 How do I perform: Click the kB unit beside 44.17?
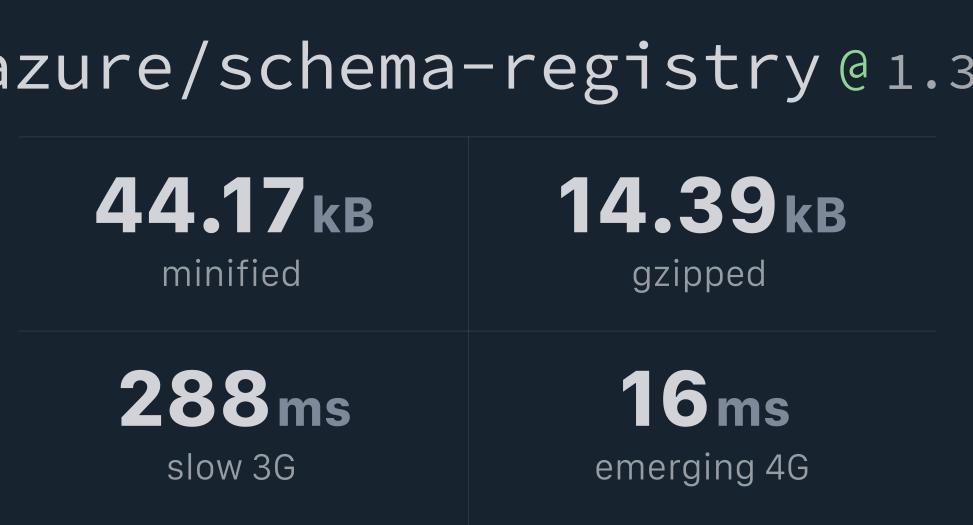click(343, 214)
